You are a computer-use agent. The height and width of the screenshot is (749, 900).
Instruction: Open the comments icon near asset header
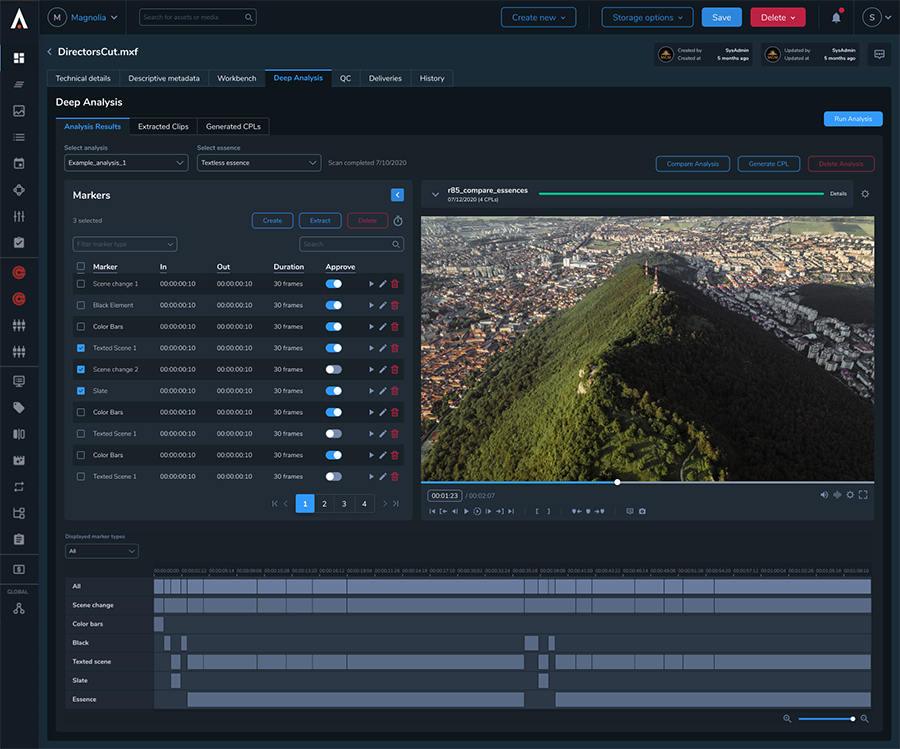[879, 54]
